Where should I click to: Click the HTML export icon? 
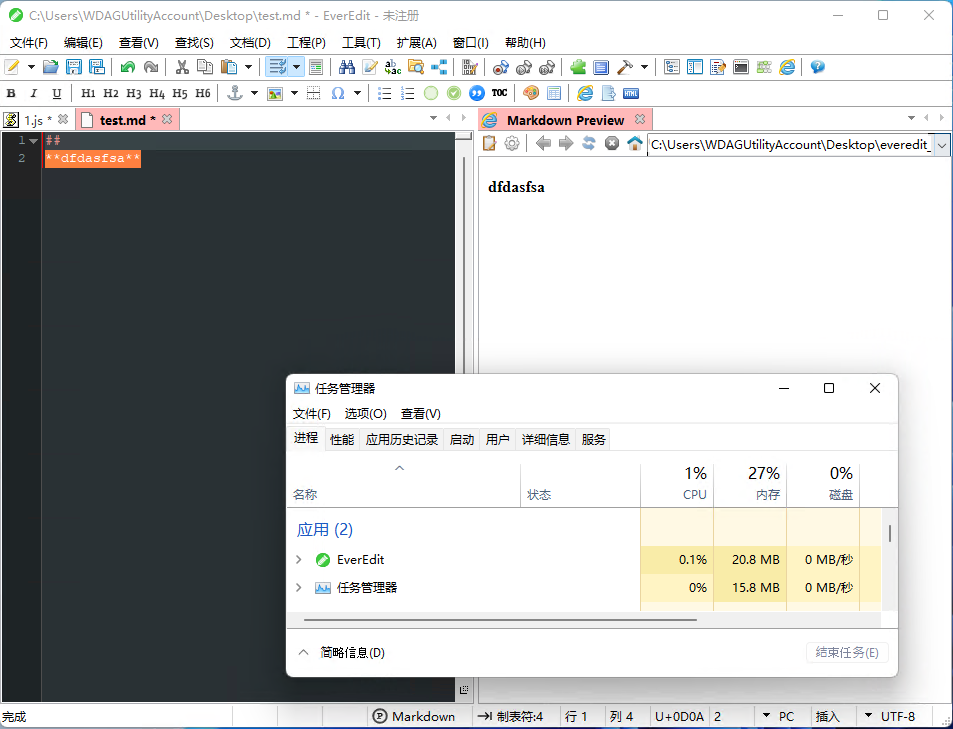click(x=631, y=93)
